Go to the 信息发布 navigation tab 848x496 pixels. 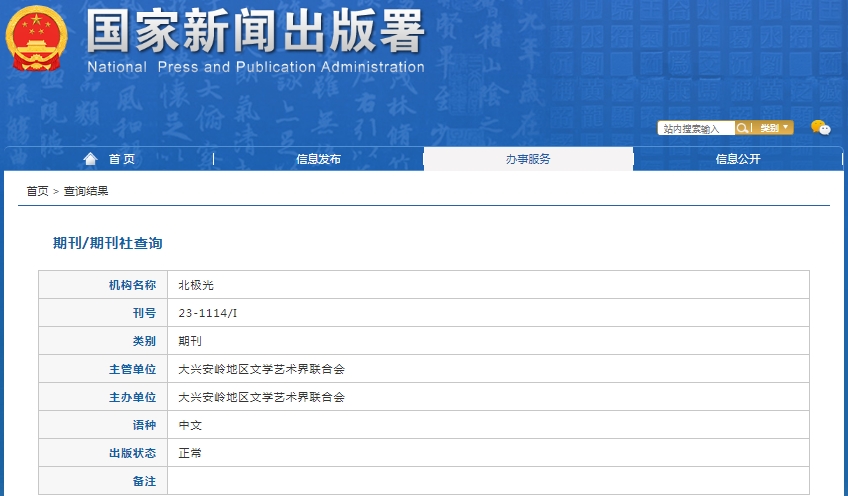click(x=318, y=159)
